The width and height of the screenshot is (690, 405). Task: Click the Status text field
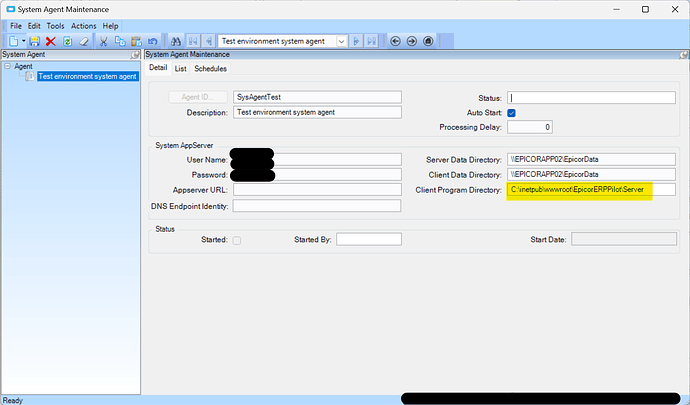[x=591, y=98]
